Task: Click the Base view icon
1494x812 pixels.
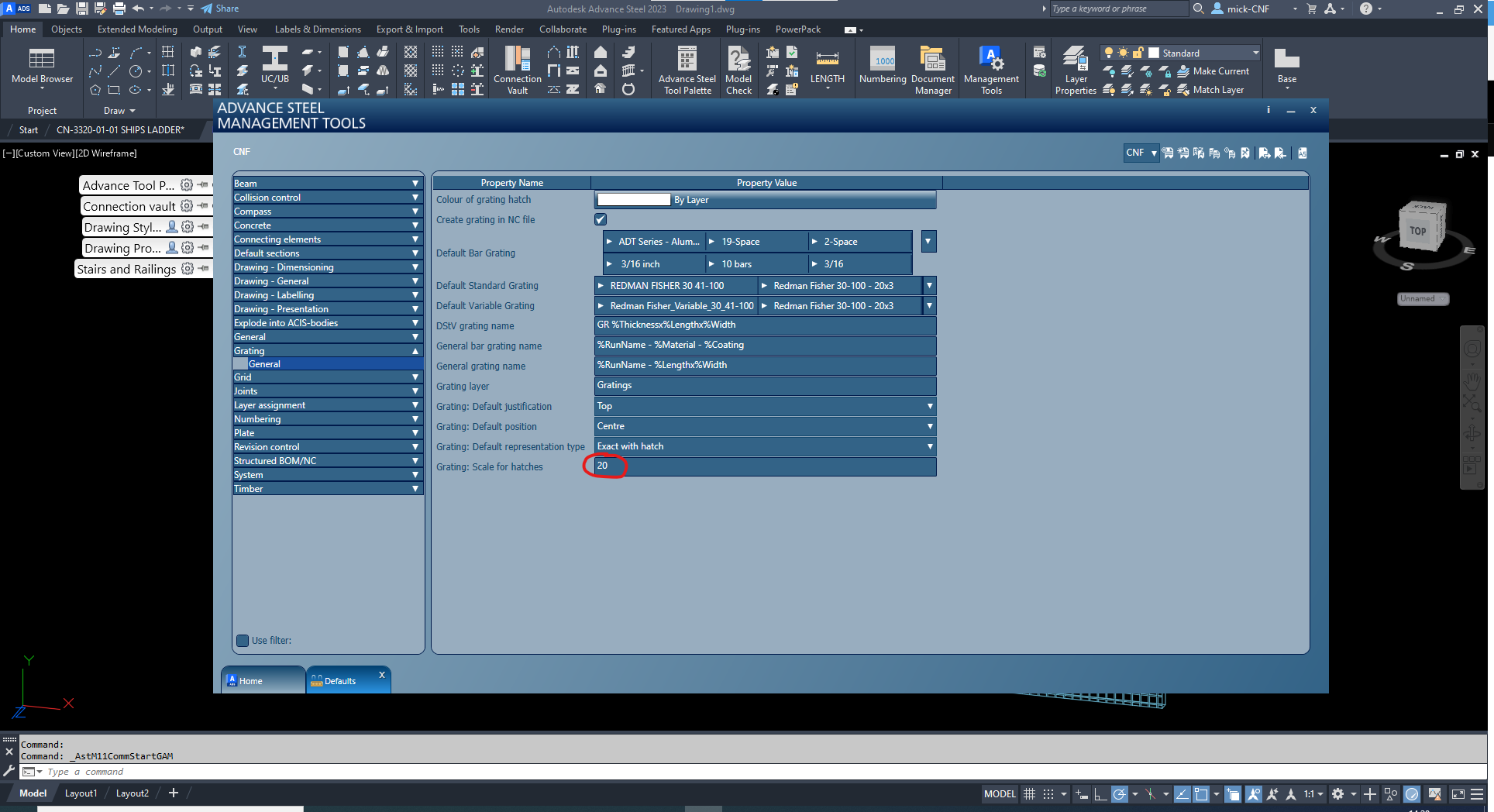Action: (x=1287, y=67)
